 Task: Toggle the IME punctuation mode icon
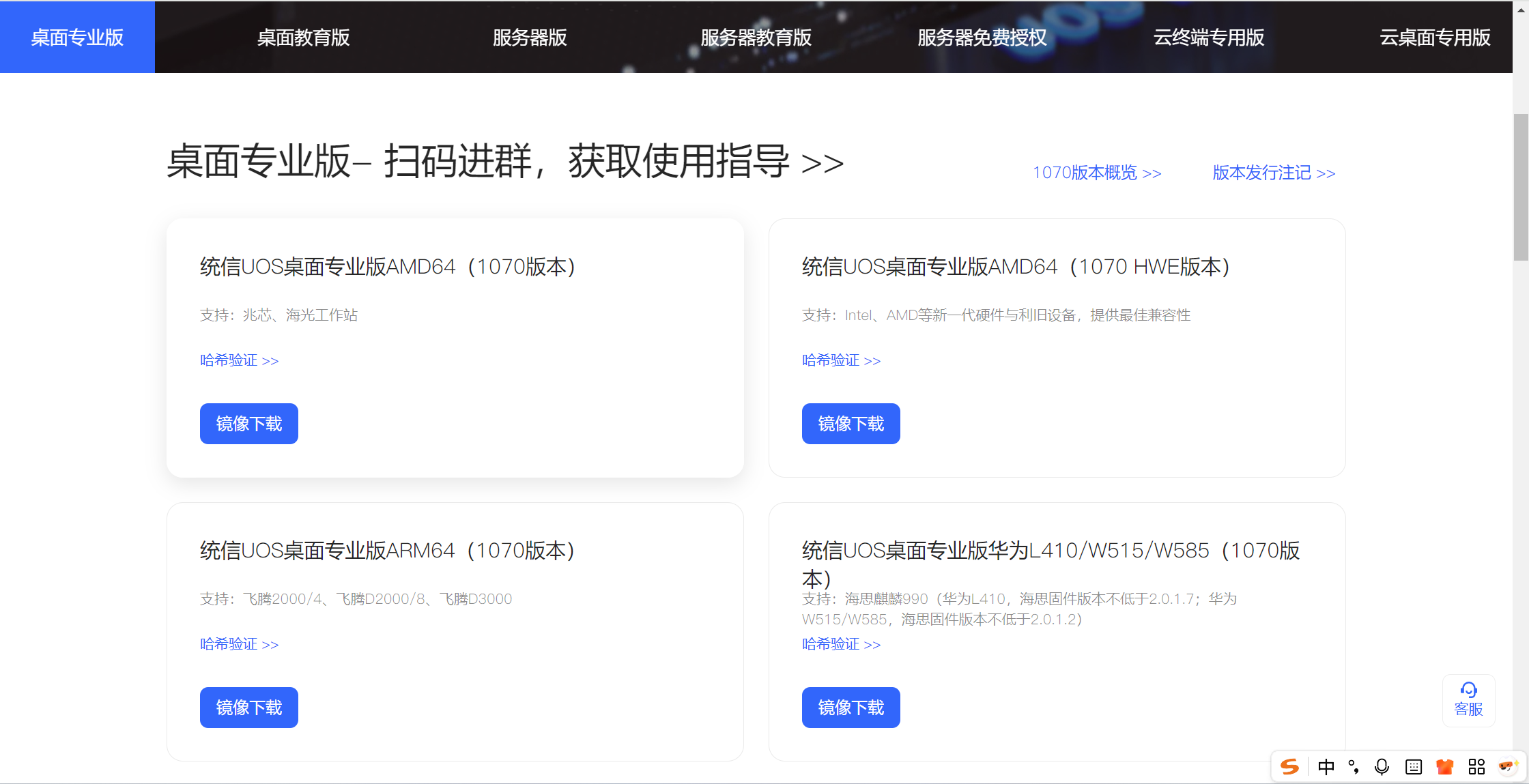pyautogui.click(x=1354, y=767)
